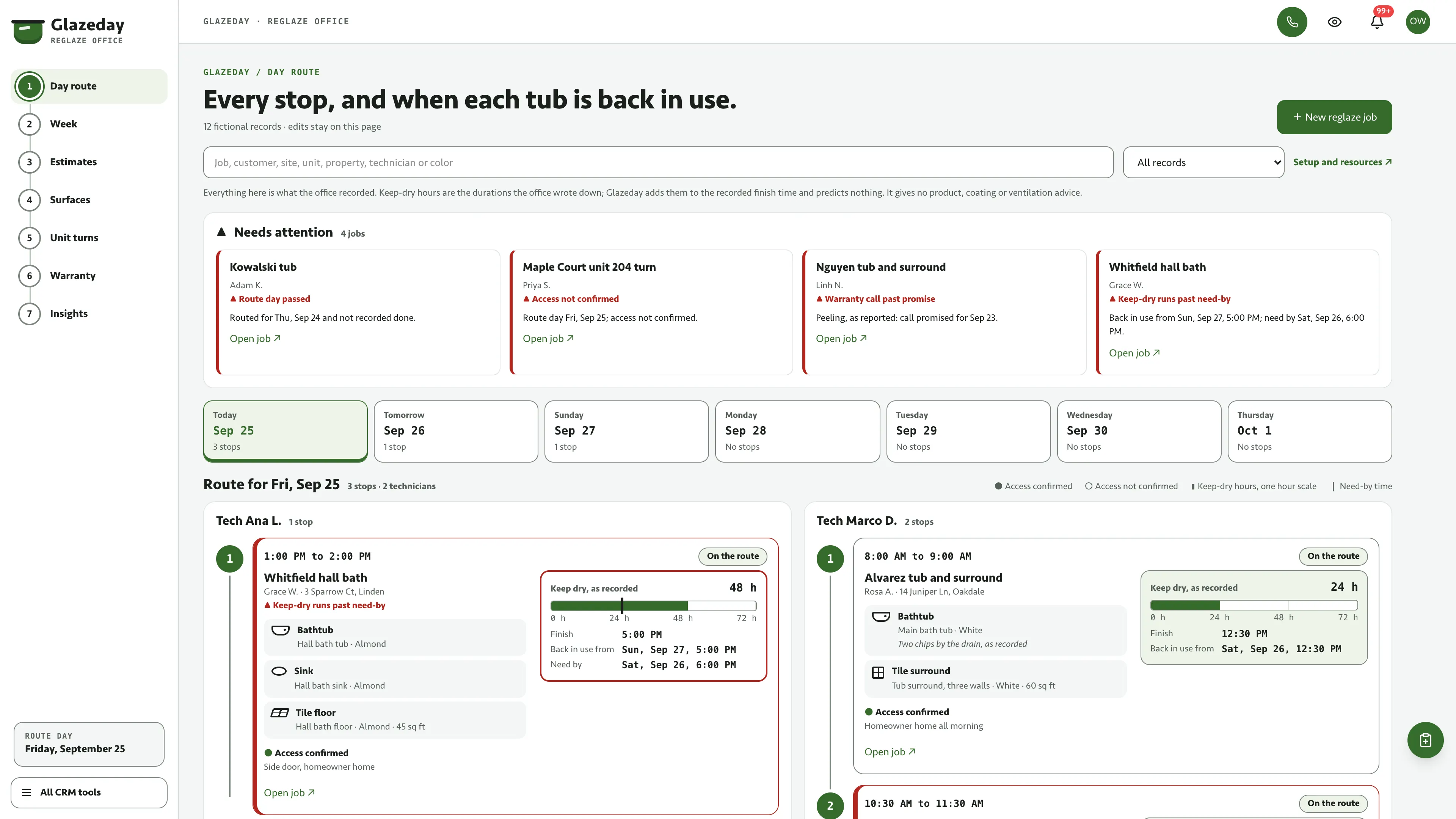Go to Estimates in sidebar
Image resolution: width=1456 pixels, height=819 pixels.
73,162
